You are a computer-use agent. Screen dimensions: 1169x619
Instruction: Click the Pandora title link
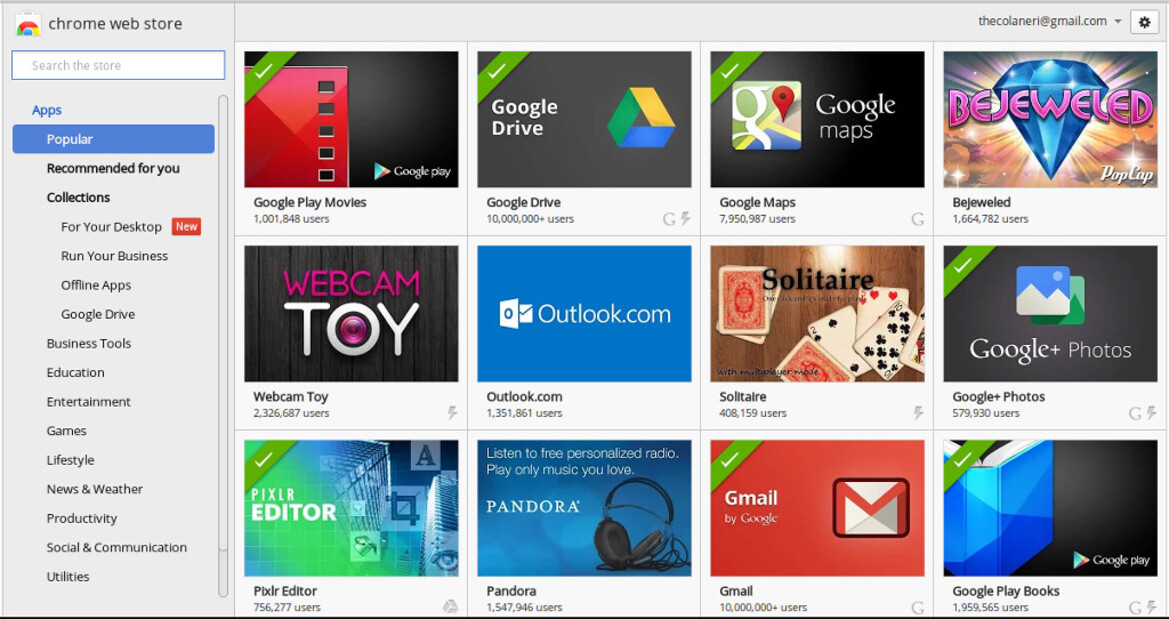point(511,591)
